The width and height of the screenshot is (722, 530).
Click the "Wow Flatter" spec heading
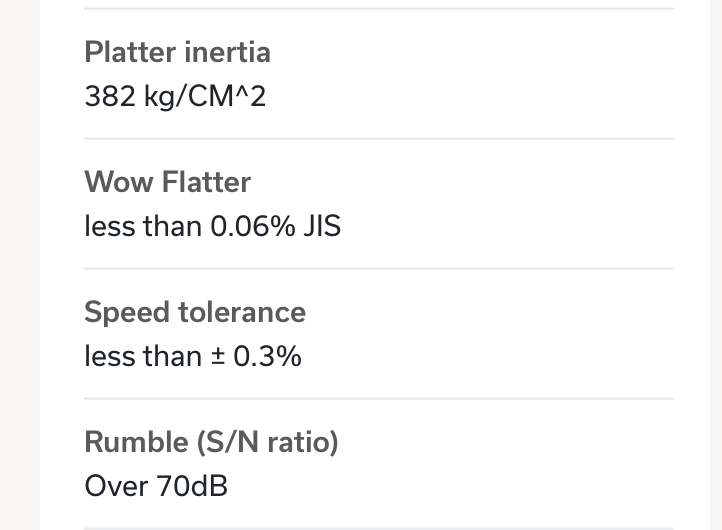(168, 182)
